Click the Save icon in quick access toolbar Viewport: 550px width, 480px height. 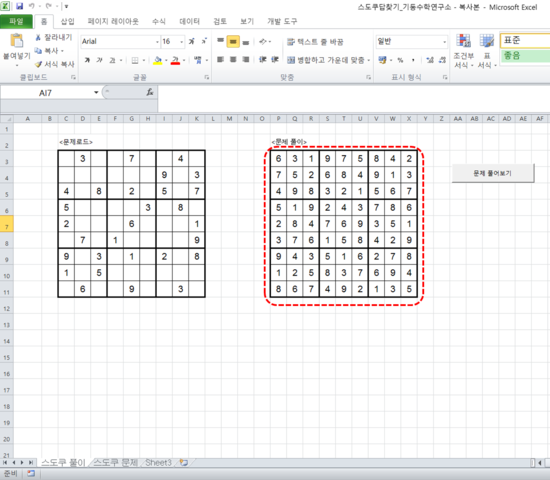point(20,6)
